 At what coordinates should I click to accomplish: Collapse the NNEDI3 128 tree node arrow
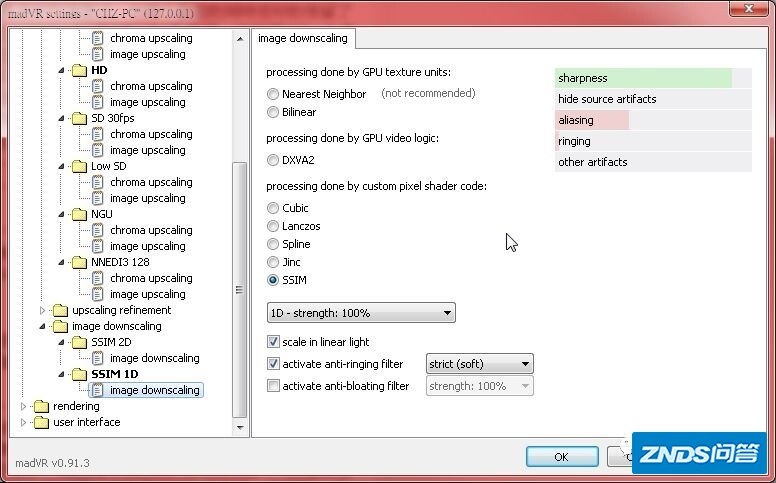point(61,262)
